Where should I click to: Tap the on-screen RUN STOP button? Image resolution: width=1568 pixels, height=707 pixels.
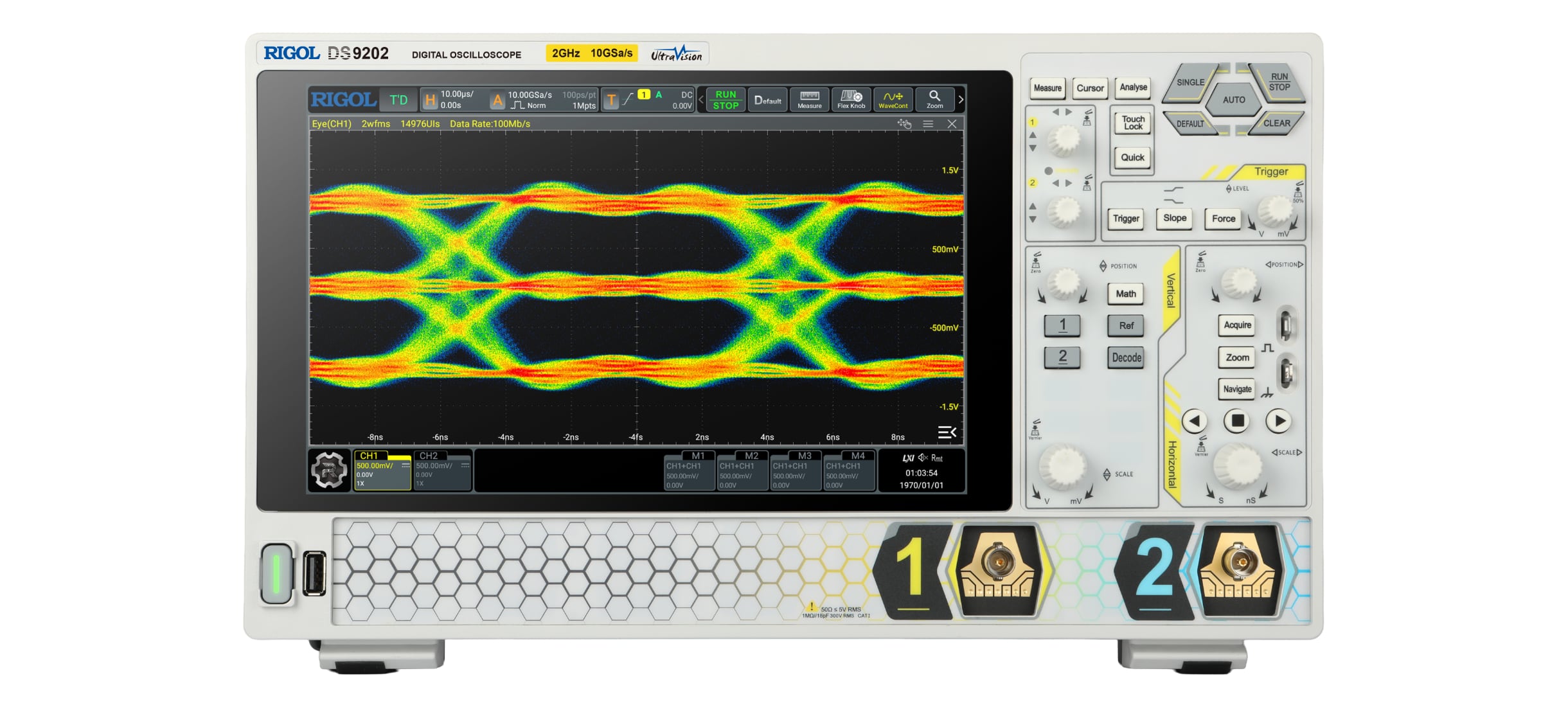coord(726,100)
